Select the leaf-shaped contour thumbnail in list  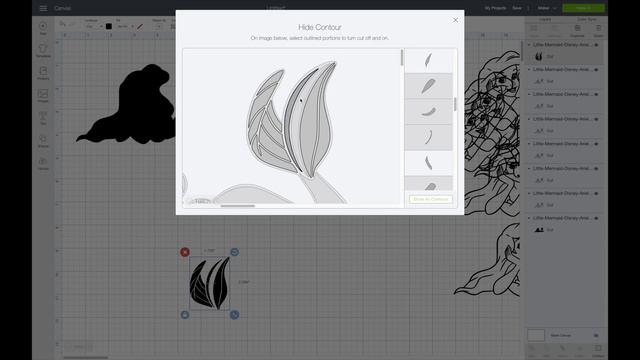pyautogui.click(x=428, y=86)
